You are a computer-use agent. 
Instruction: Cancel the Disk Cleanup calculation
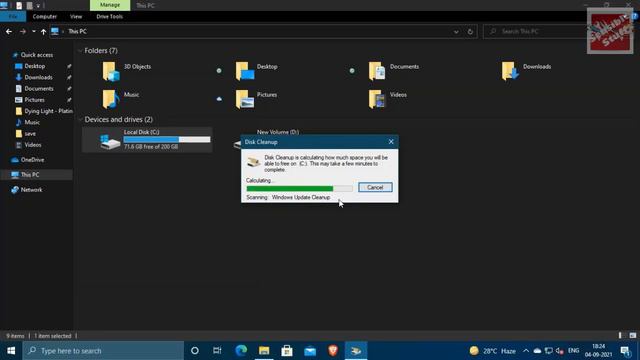pyautogui.click(x=375, y=187)
